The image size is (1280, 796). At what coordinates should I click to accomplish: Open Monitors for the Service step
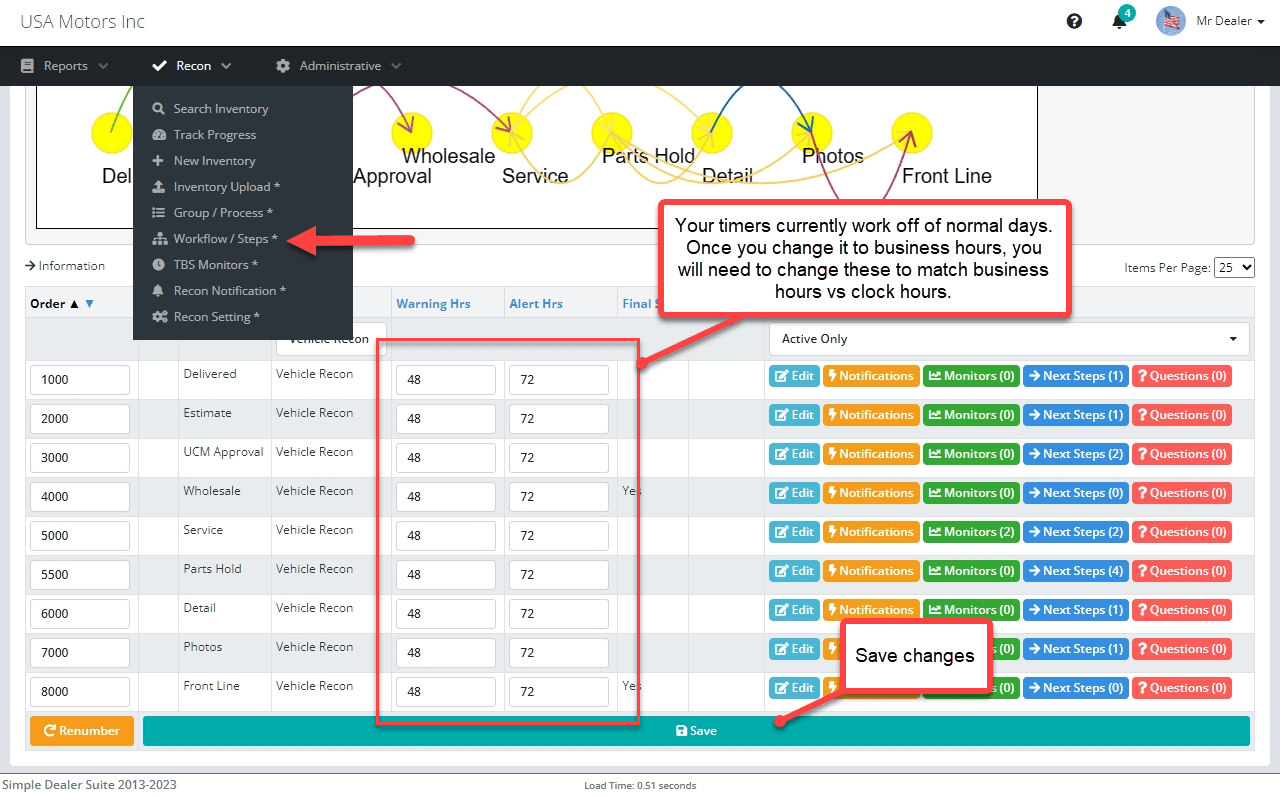pos(971,532)
